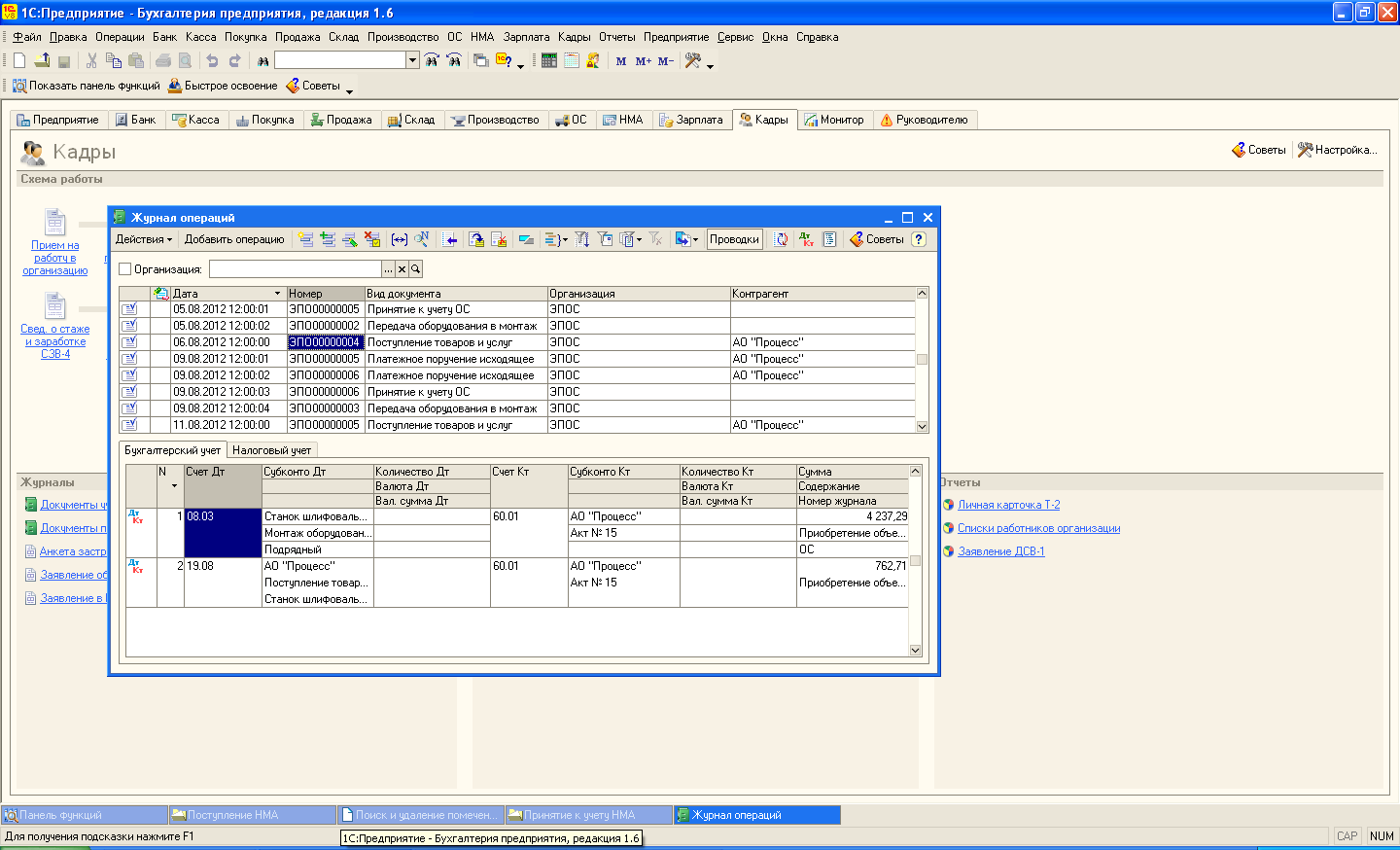The image size is (1400, 850).
Task: Click the sum cell 4 237,29
Action: 853,516
